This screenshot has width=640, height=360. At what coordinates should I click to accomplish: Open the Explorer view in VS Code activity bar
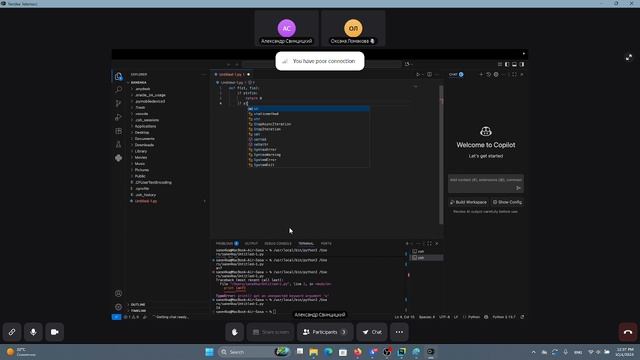point(118,76)
